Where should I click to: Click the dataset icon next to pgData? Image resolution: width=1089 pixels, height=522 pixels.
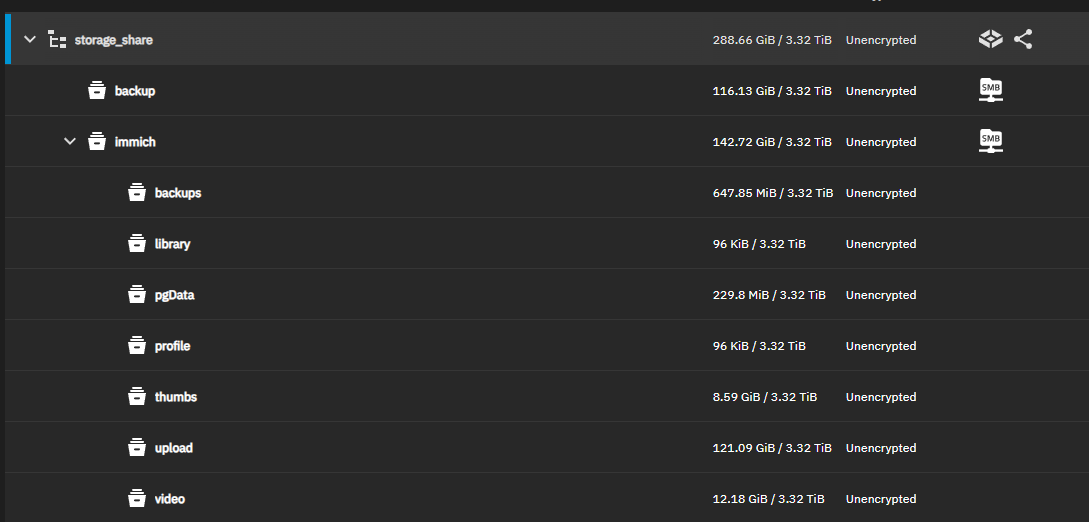[137, 295]
